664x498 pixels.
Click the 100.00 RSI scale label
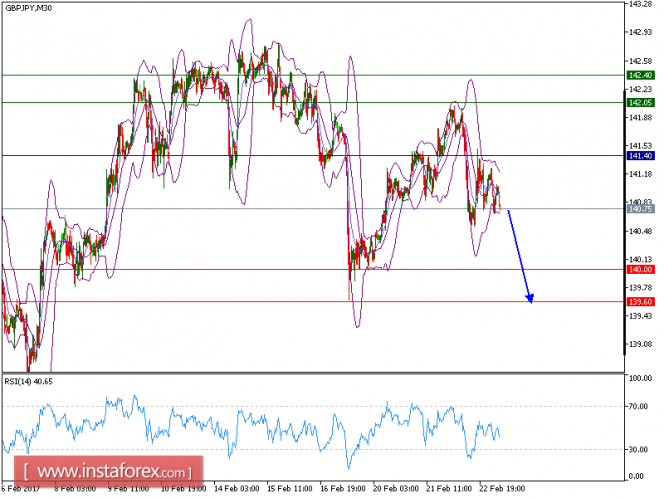(640, 379)
